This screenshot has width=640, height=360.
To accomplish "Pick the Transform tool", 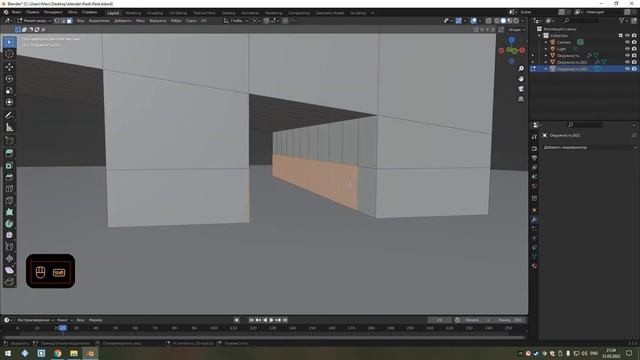I will (x=9, y=102).
